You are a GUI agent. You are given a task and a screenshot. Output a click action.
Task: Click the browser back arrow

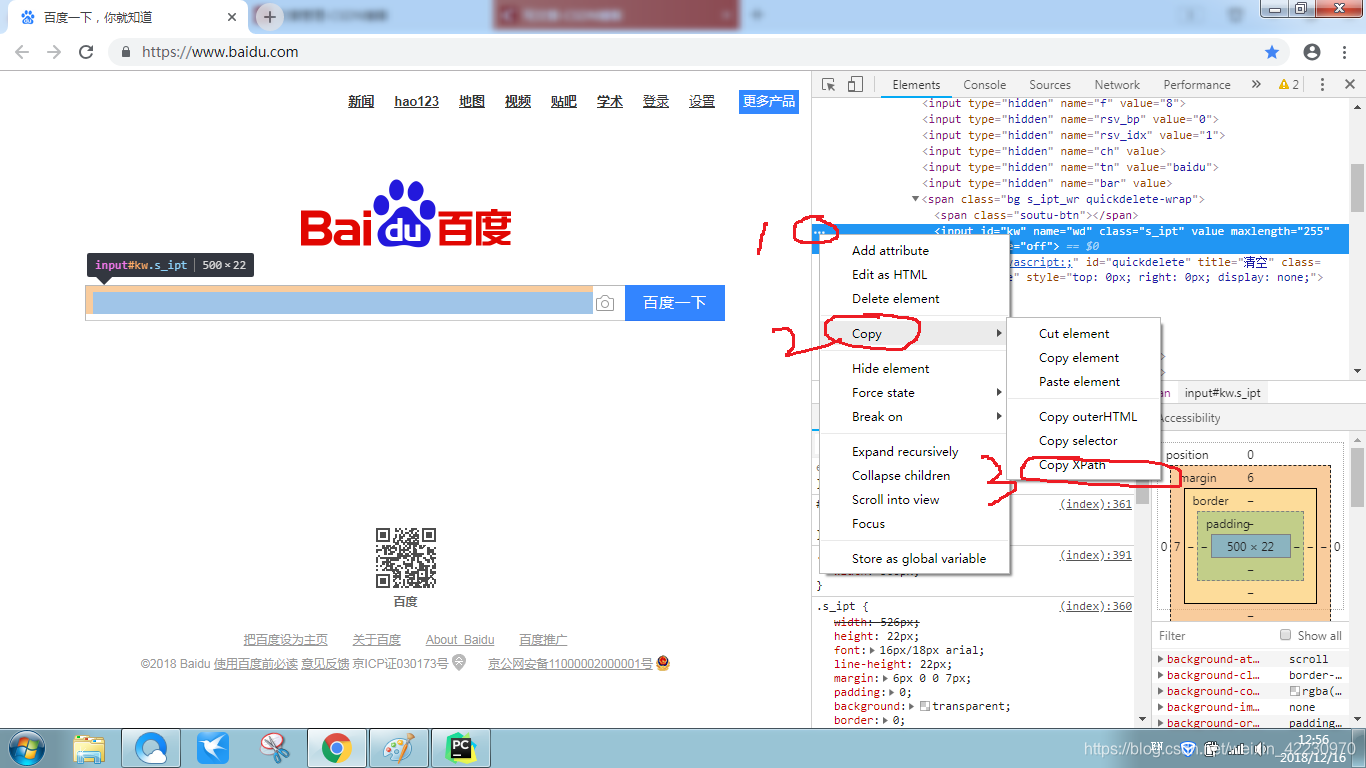pyautogui.click(x=22, y=52)
